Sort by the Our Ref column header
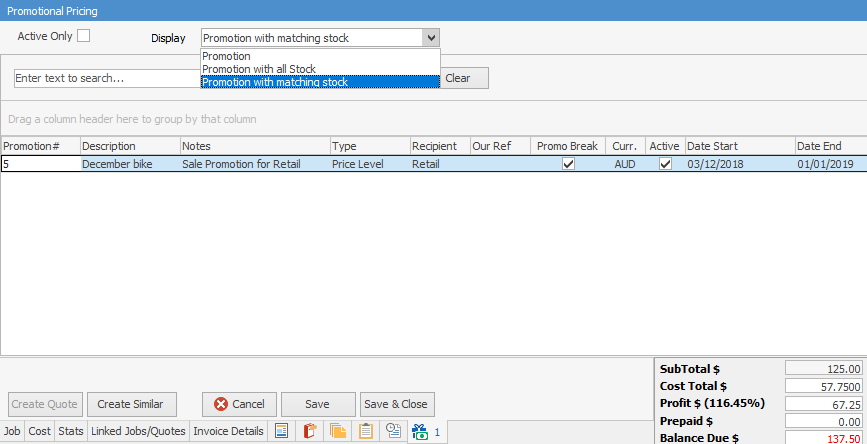 pyautogui.click(x=500, y=146)
